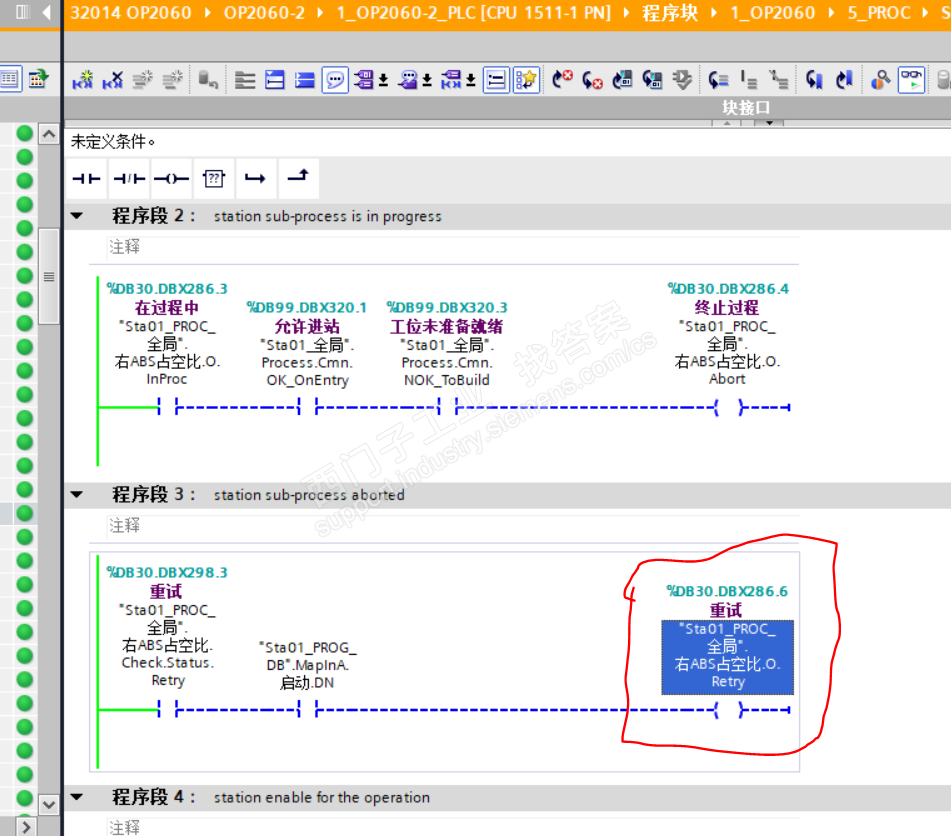The image size is (951, 836).
Task: Insert normally closed contact from favorites
Action: [129, 178]
